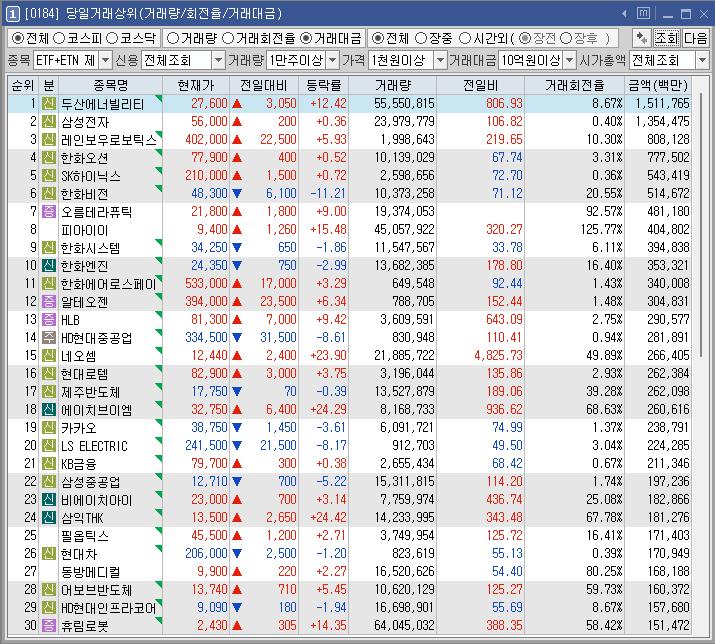This screenshot has height=644, width=715.
Task: Click the 신 badge beside 두산에너빌리티
Action: (x=49, y=104)
